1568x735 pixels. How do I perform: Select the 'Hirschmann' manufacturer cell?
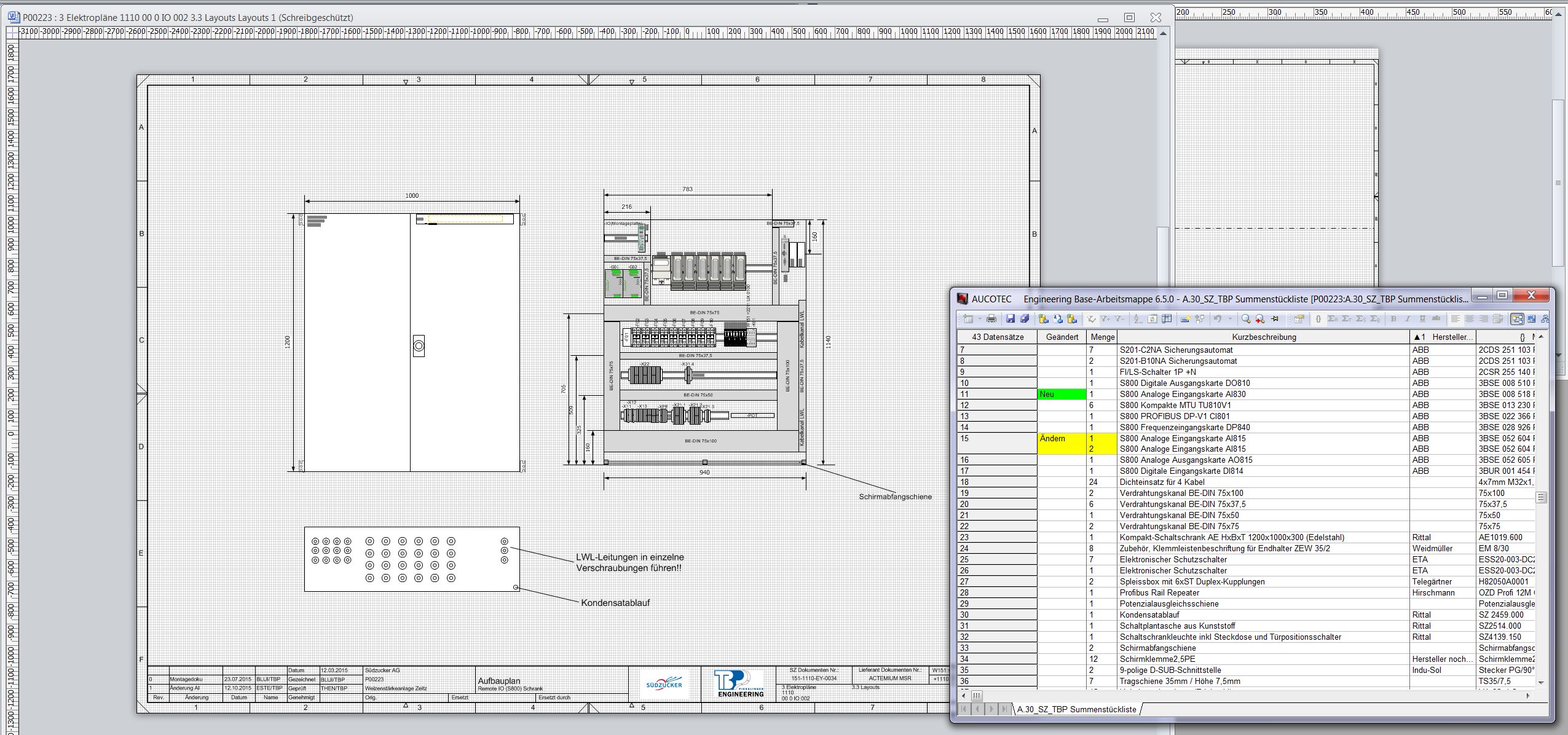[x=1443, y=592]
